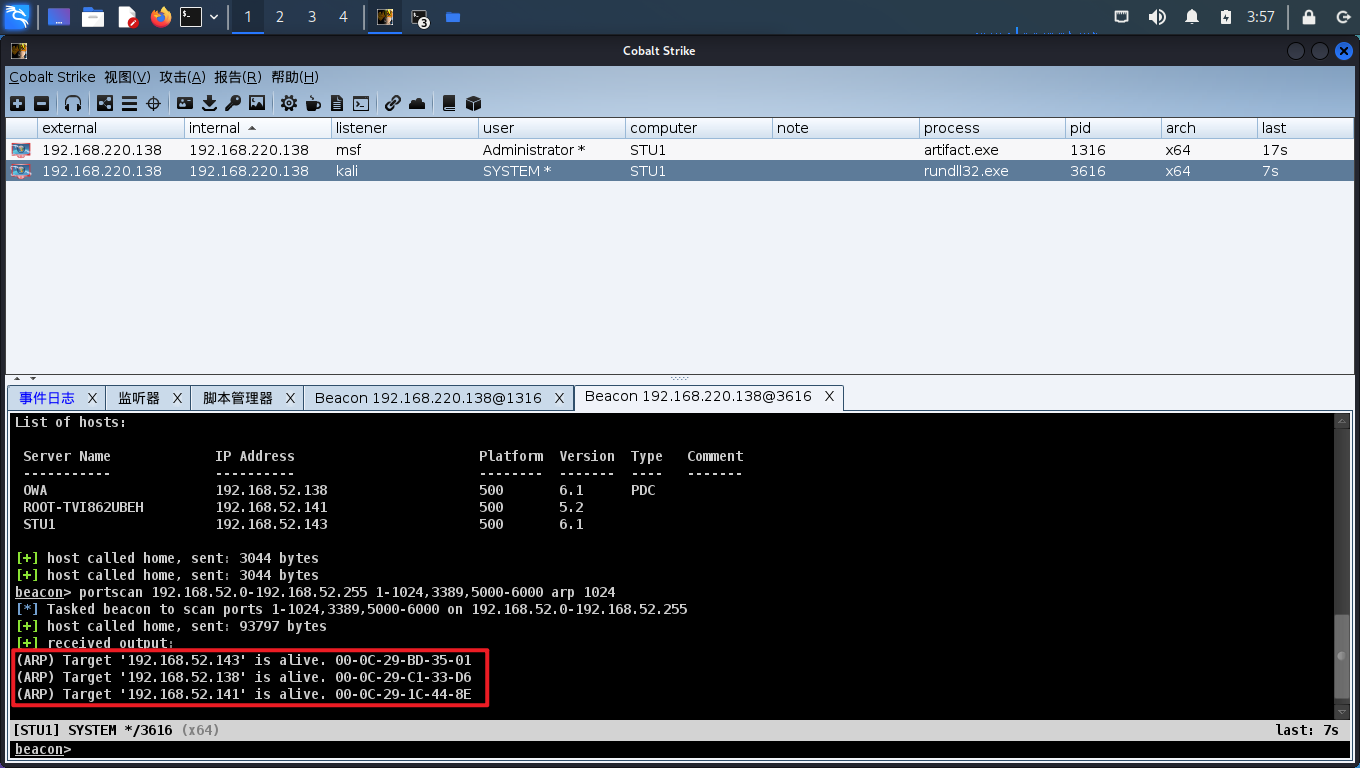The image size is (1360, 768).
Task: Switch to Pivot Graph view icon
Action: pyautogui.click(x=105, y=103)
